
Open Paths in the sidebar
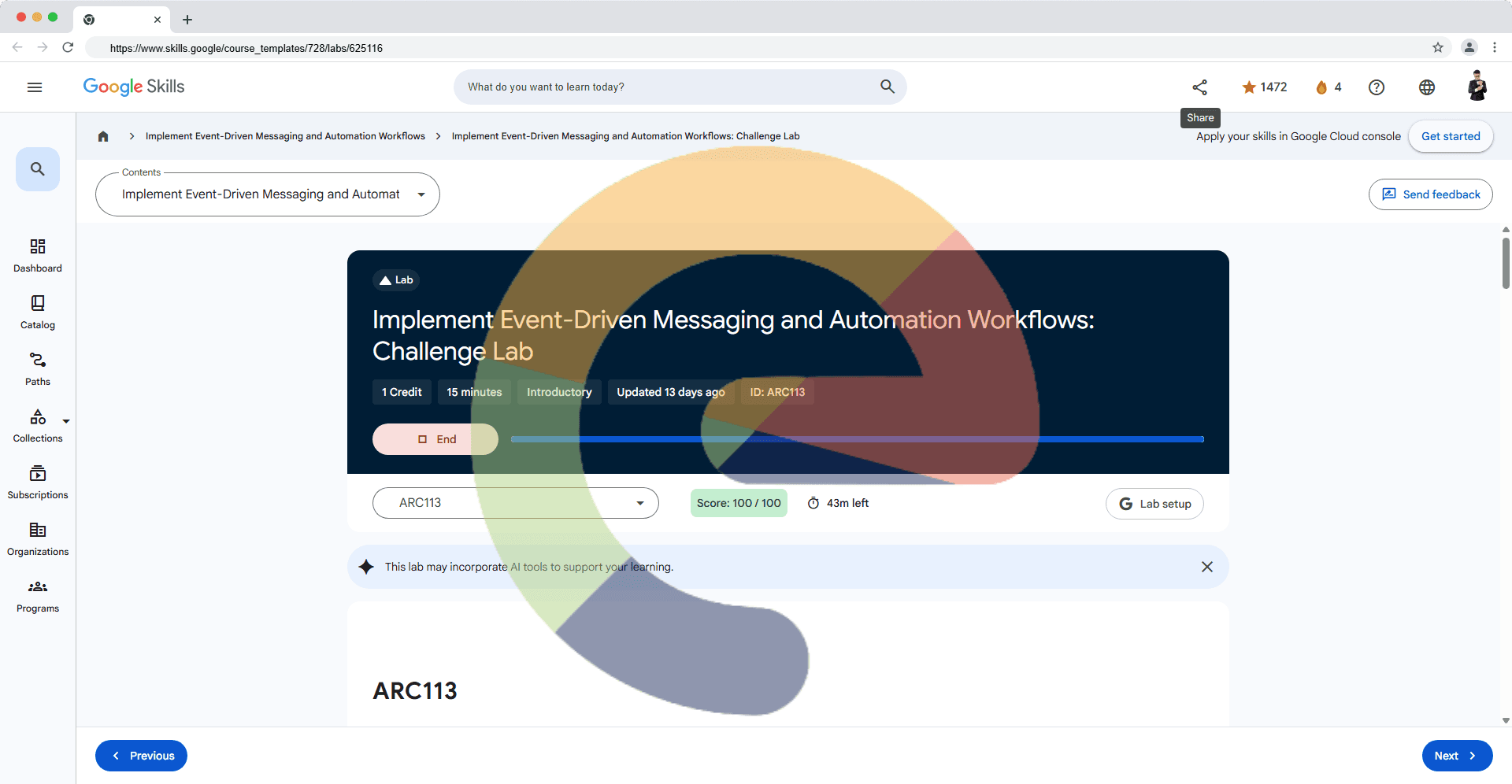(38, 369)
